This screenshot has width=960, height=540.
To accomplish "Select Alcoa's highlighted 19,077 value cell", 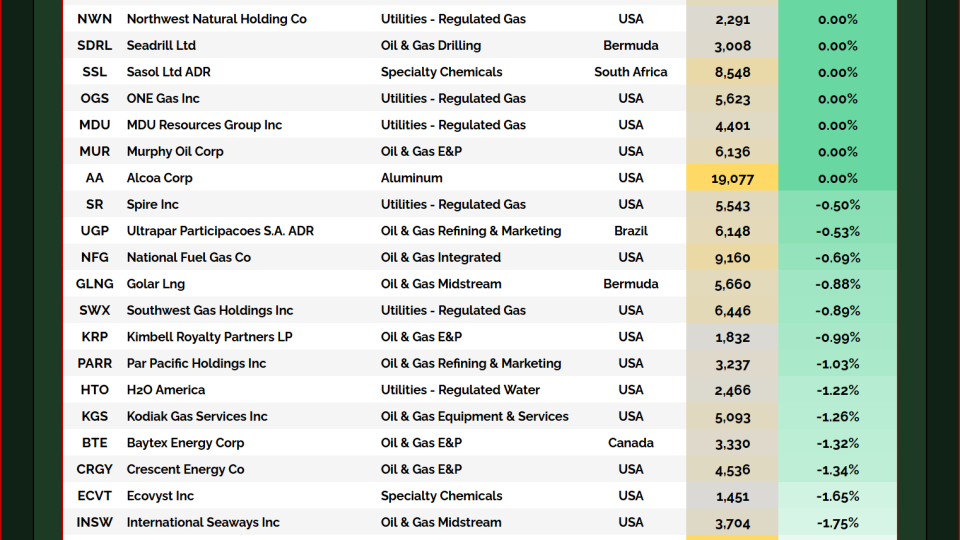I will [x=732, y=178].
